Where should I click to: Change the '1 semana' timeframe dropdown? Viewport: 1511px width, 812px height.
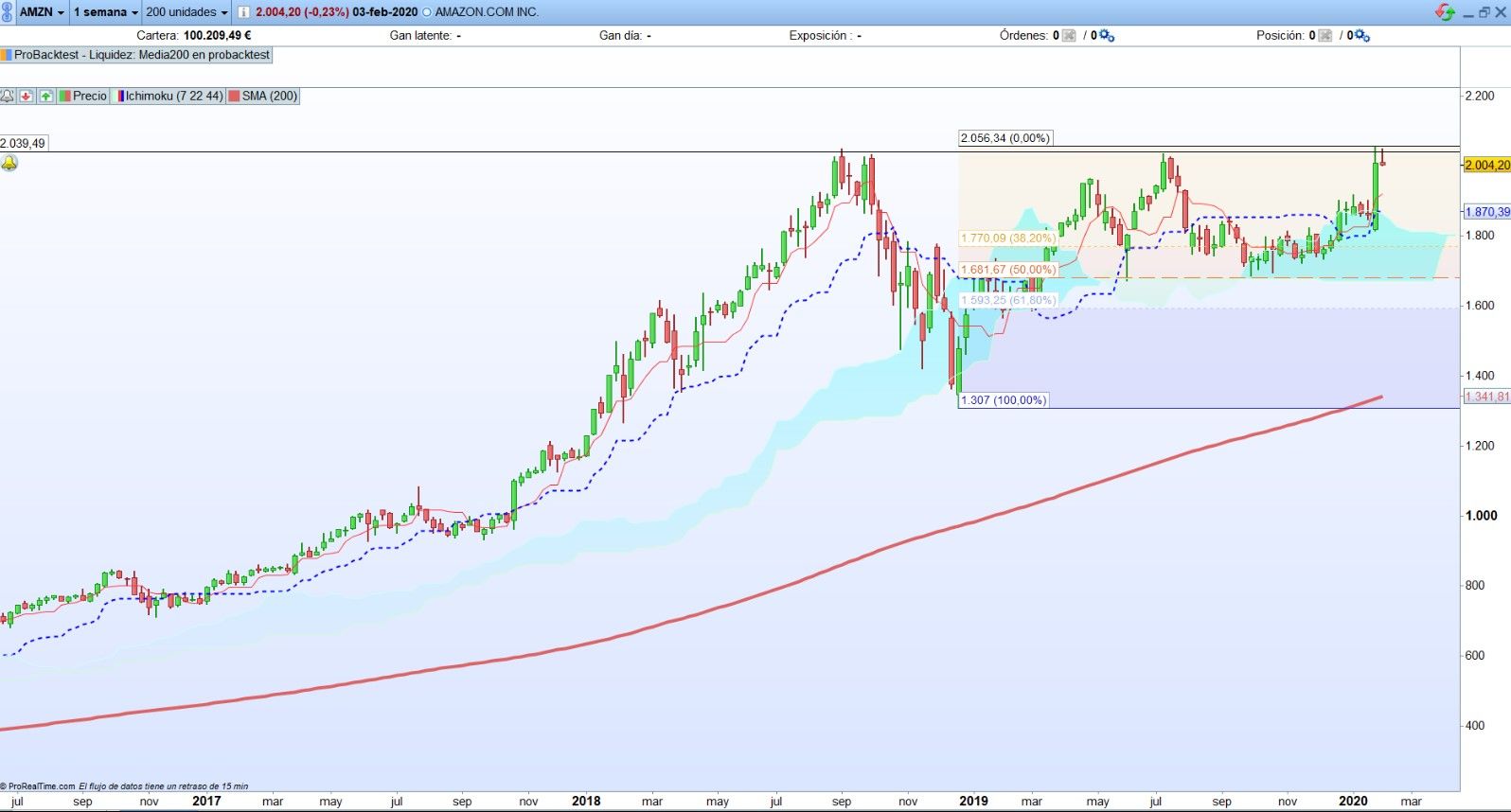pyautogui.click(x=105, y=12)
